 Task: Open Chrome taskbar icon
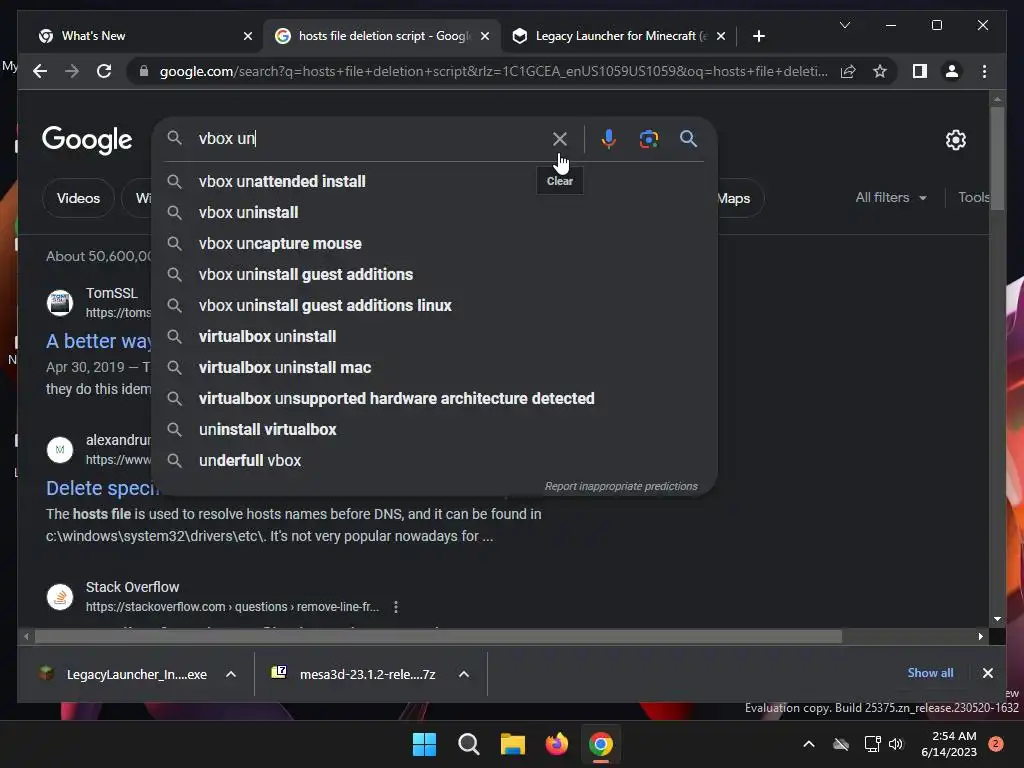(x=601, y=744)
